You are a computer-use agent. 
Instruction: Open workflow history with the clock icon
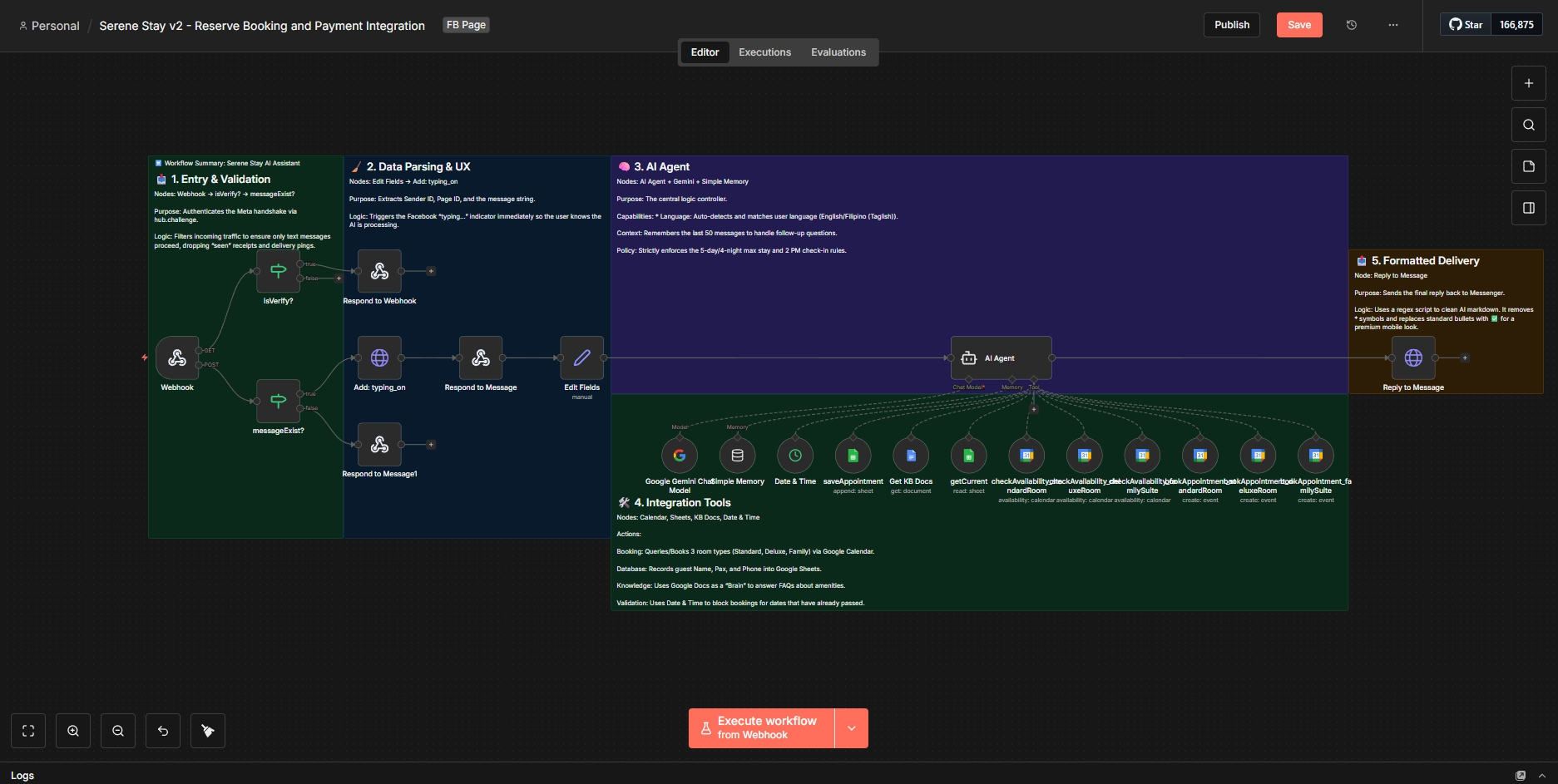click(1352, 25)
